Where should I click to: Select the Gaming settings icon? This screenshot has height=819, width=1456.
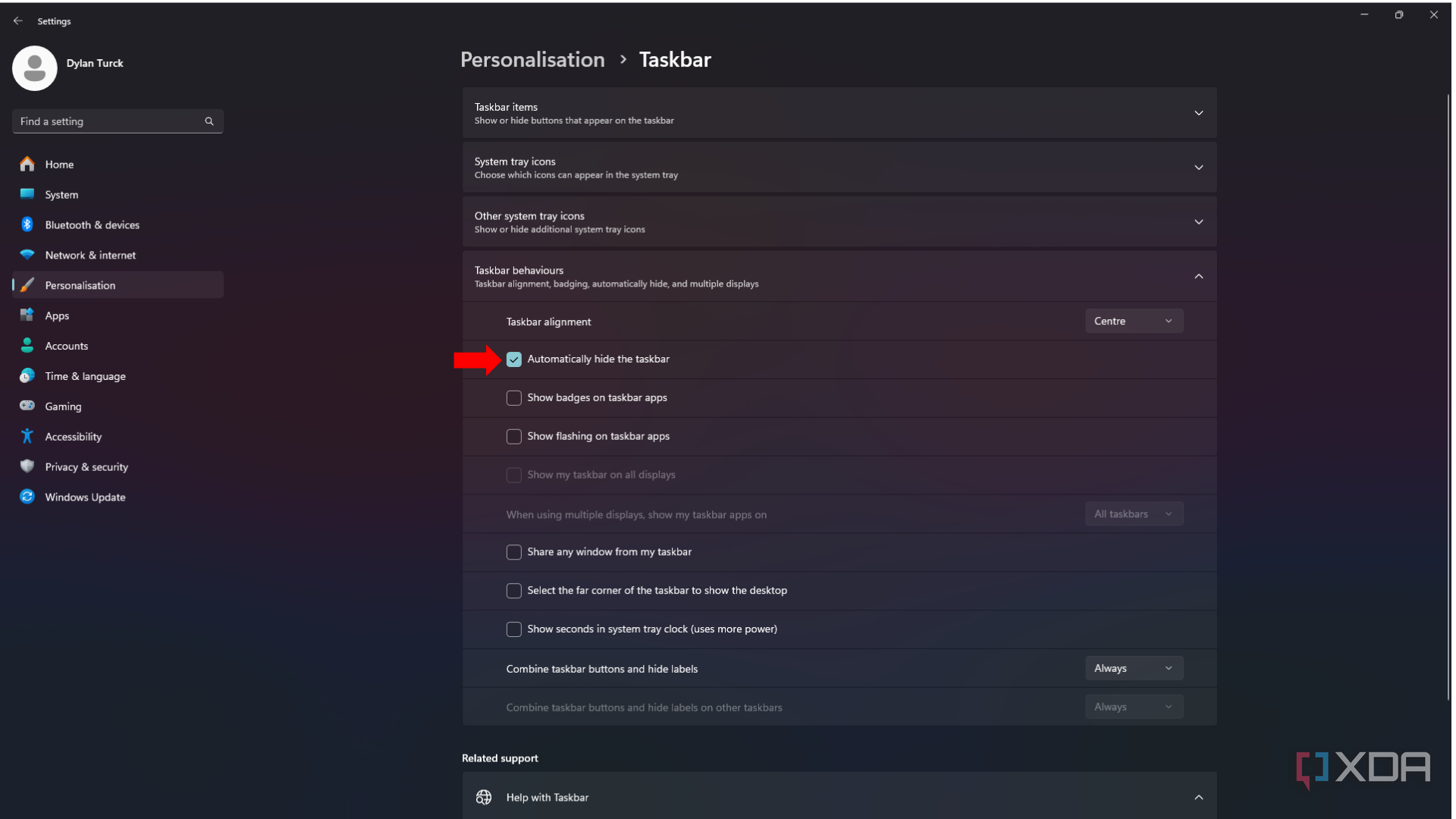(x=27, y=406)
